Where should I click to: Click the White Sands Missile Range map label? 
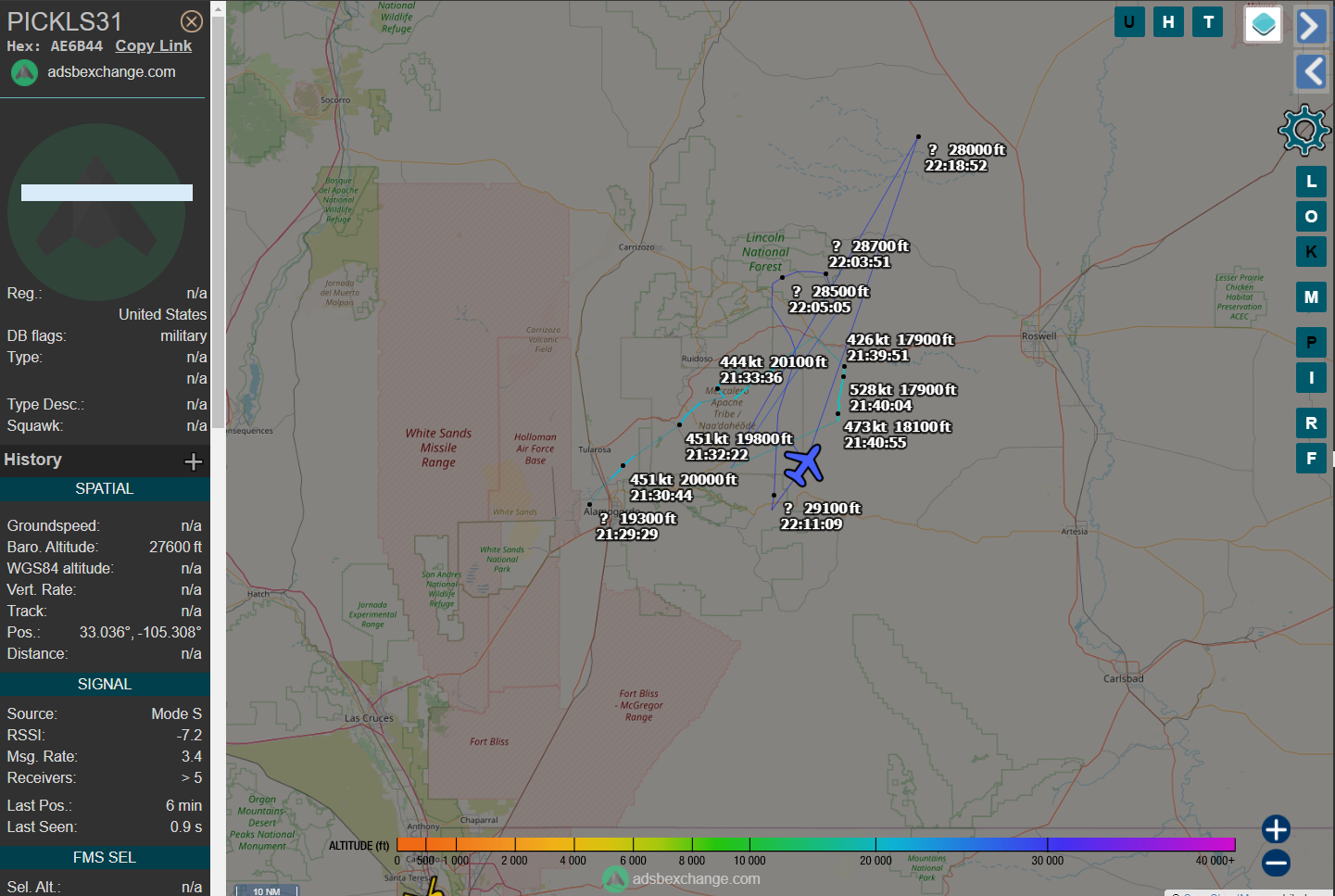tap(438, 448)
